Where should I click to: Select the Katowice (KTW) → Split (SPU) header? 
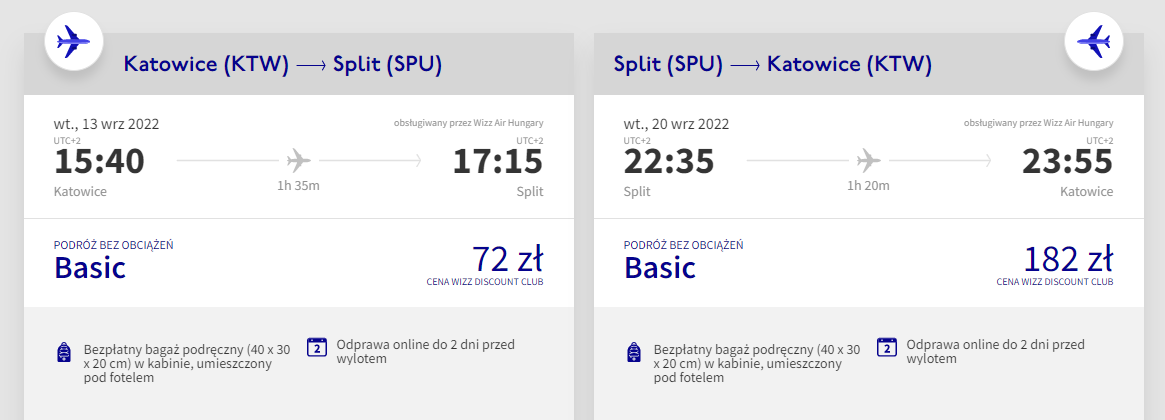click(x=283, y=65)
